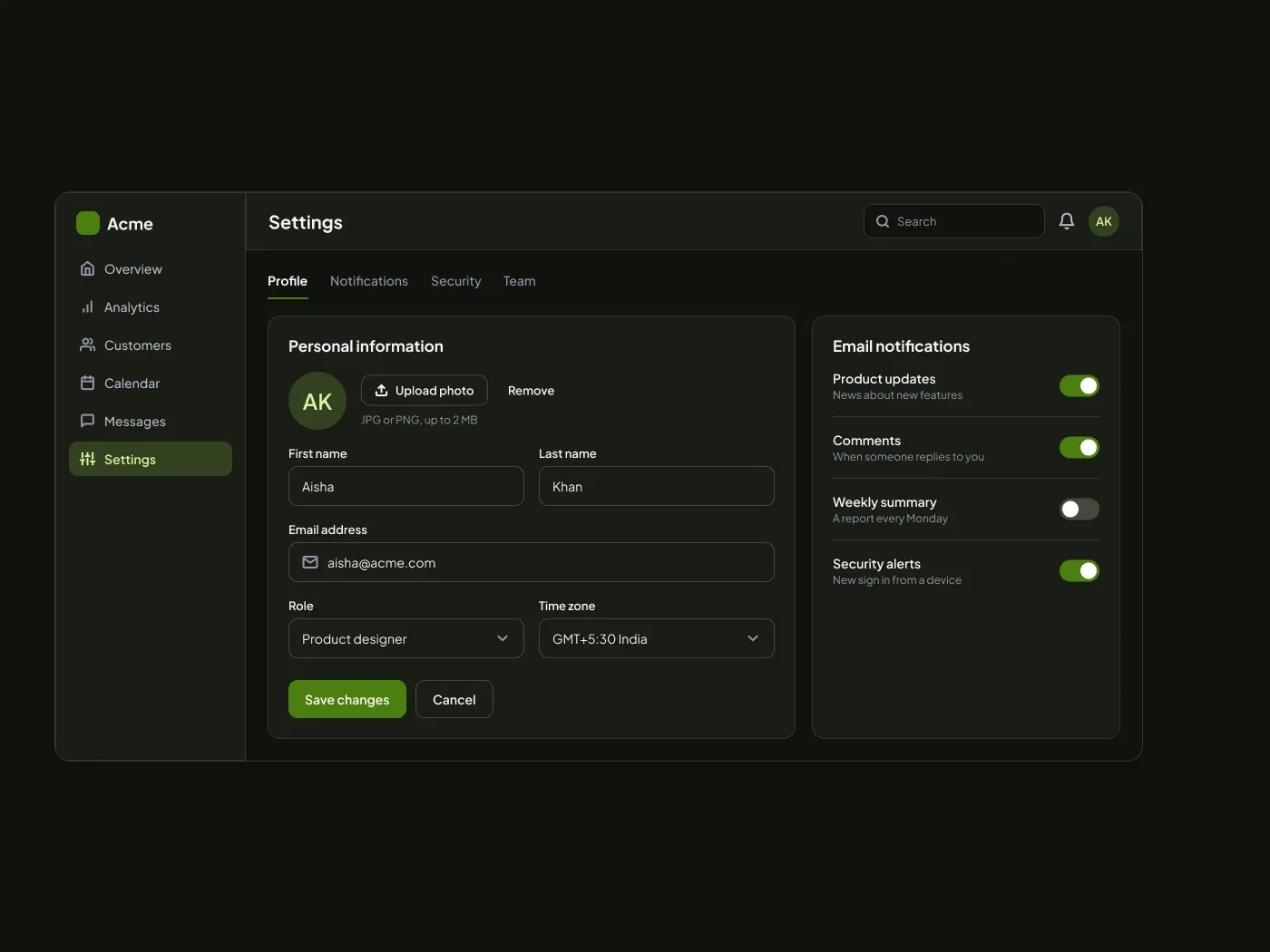The image size is (1270, 952).
Task: Click the Settings sliders icon
Action: pyautogui.click(x=87, y=459)
